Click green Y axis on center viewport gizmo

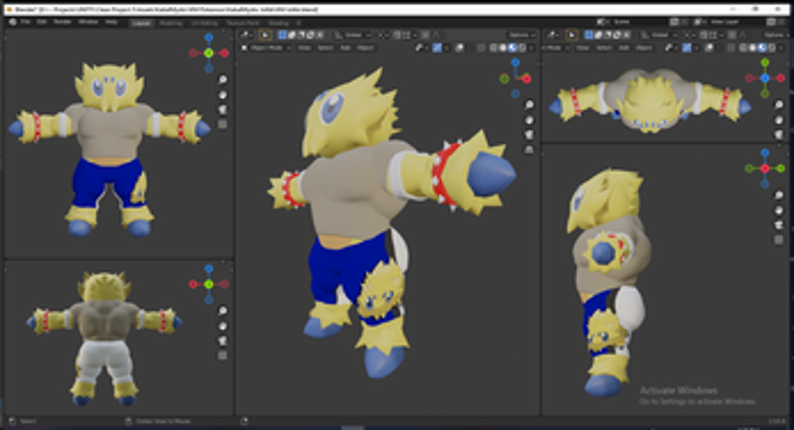click(504, 79)
